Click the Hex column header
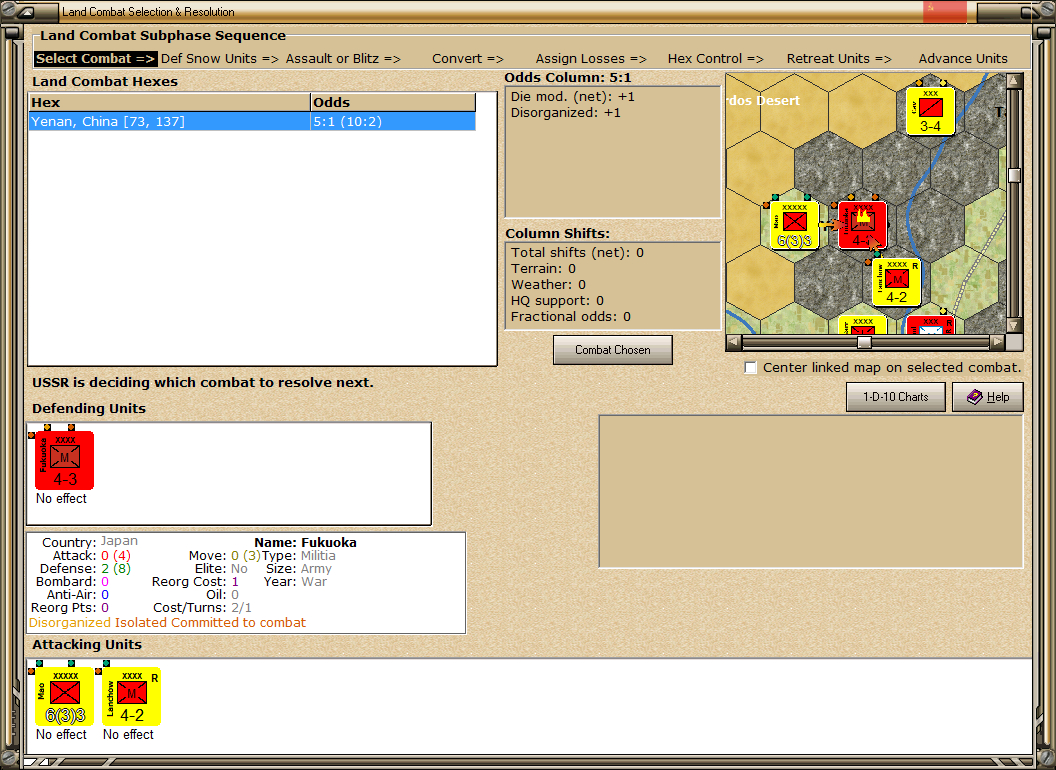The image size is (1056, 770). (x=169, y=102)
